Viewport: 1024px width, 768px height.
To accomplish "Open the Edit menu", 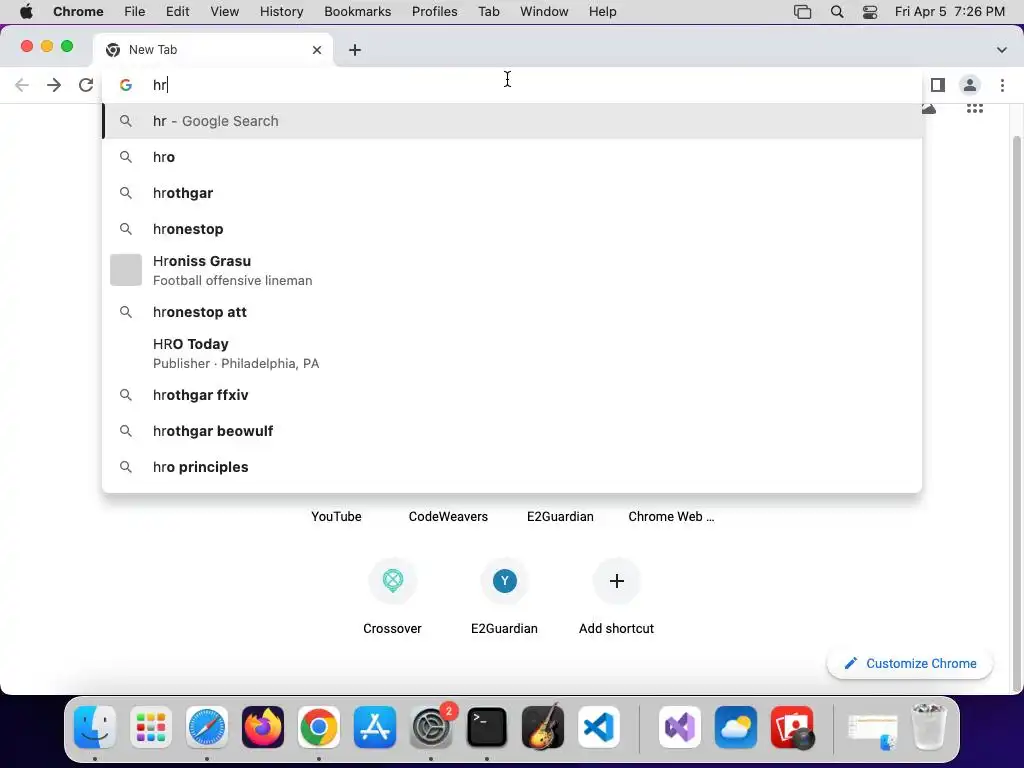I will coord(178,12).
